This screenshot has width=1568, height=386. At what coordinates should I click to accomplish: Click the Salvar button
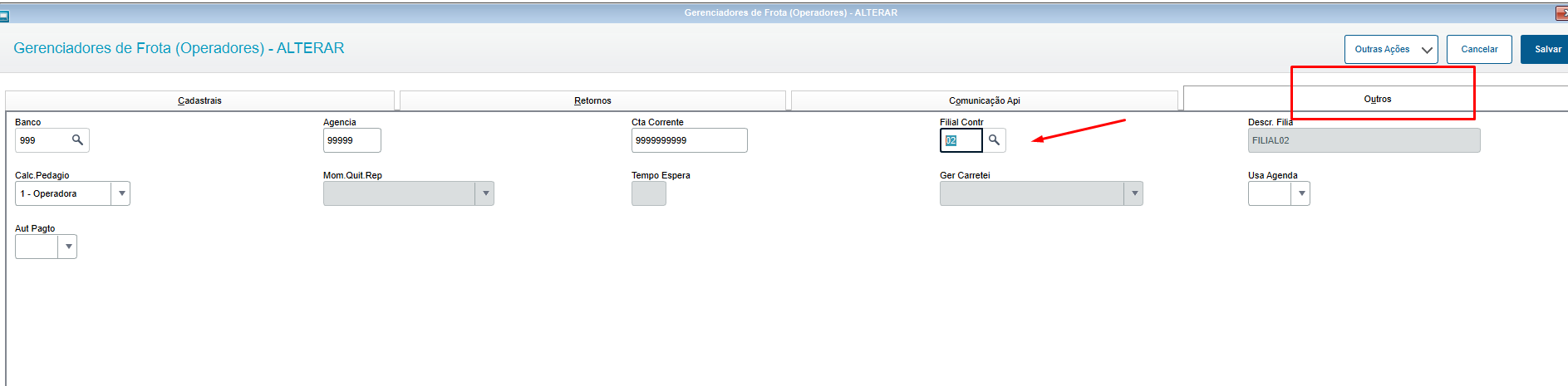point(1546,49)
